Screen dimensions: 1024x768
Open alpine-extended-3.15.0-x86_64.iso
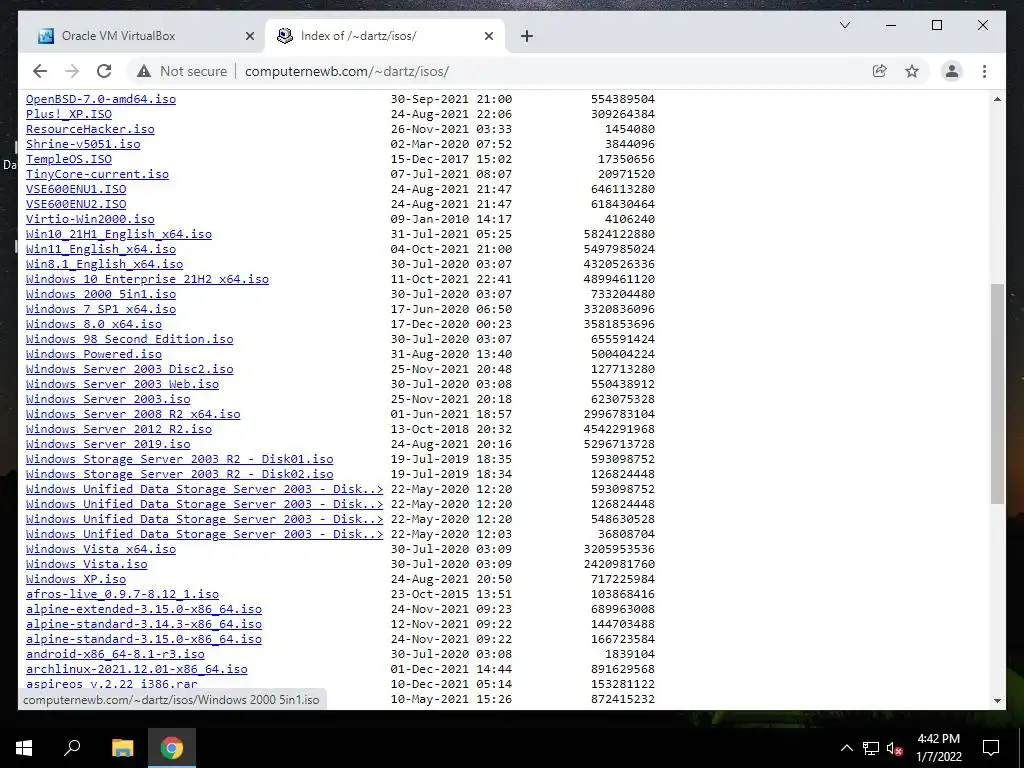pos(144,610)
